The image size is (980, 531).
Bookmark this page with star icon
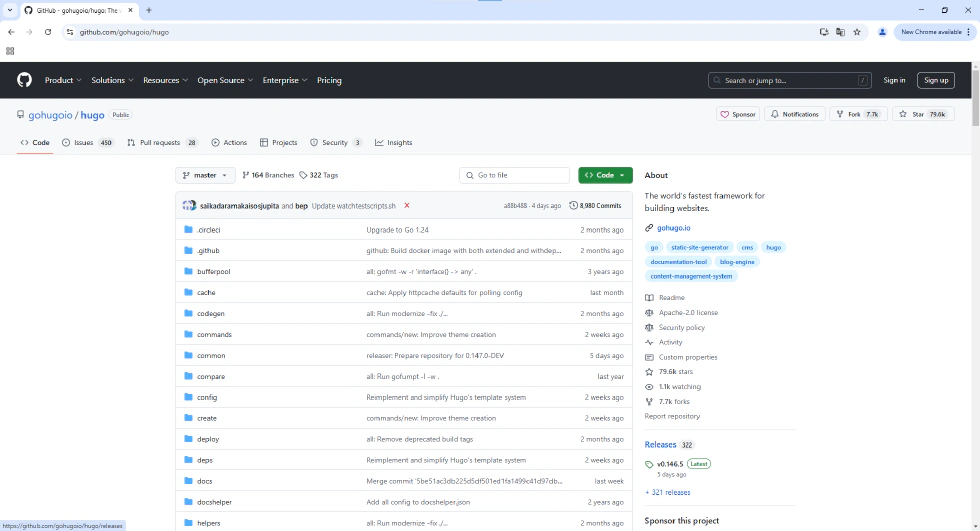[x=857, y=32]
